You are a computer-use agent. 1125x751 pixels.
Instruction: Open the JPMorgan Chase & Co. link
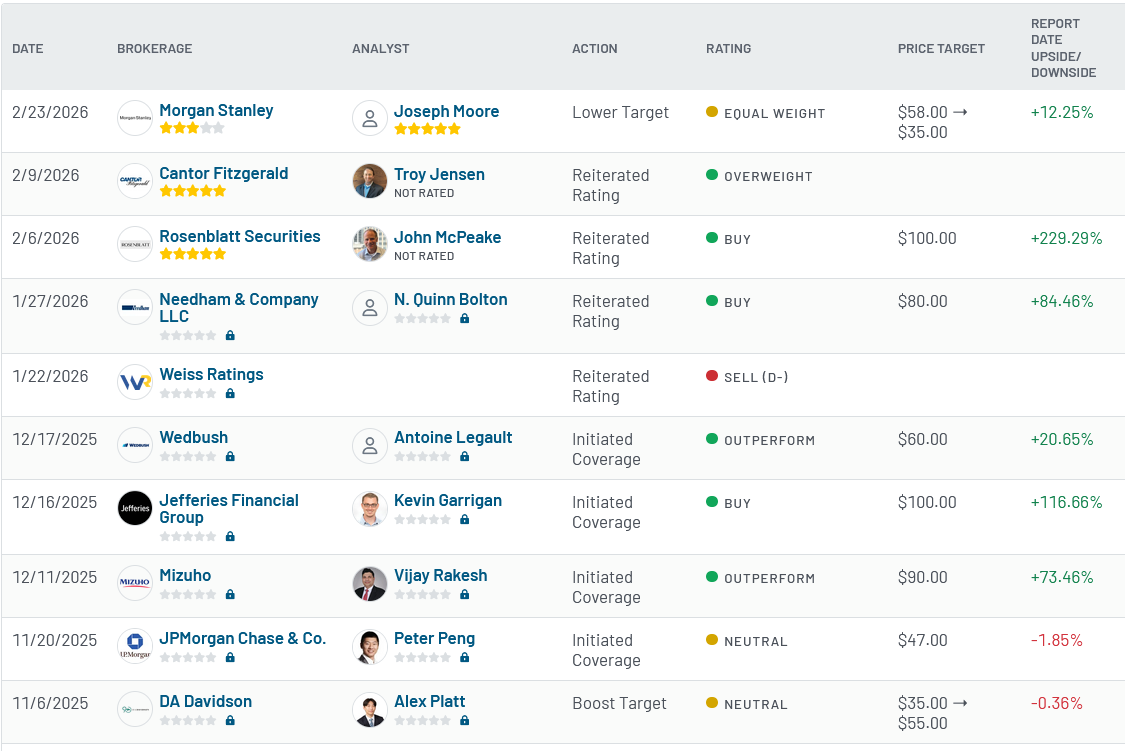coord(243,638)
